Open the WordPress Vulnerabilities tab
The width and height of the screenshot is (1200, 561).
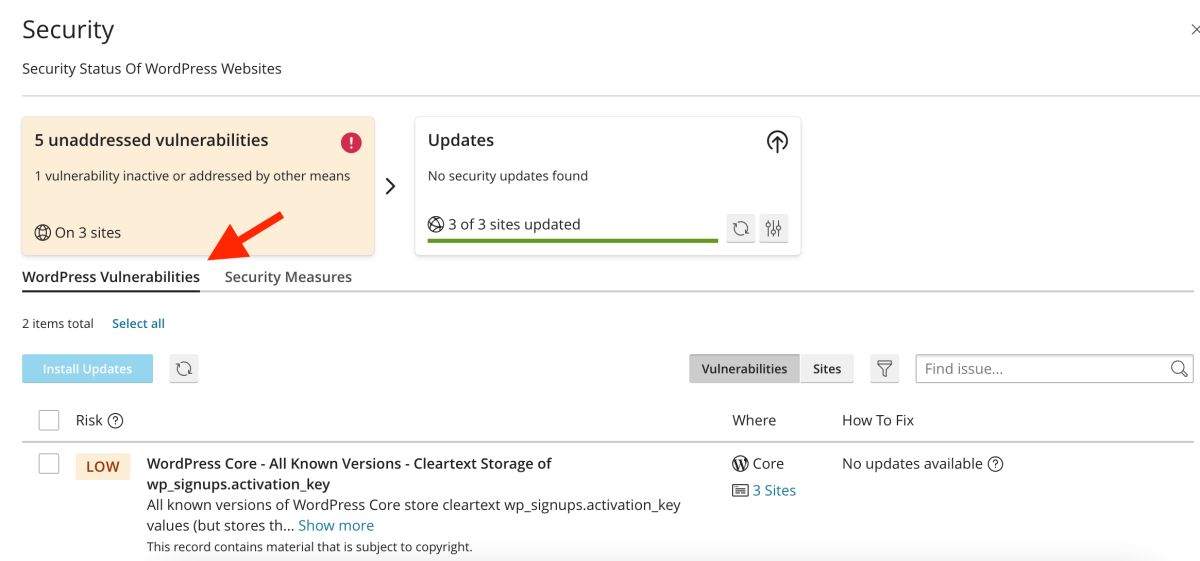(111, 277)
